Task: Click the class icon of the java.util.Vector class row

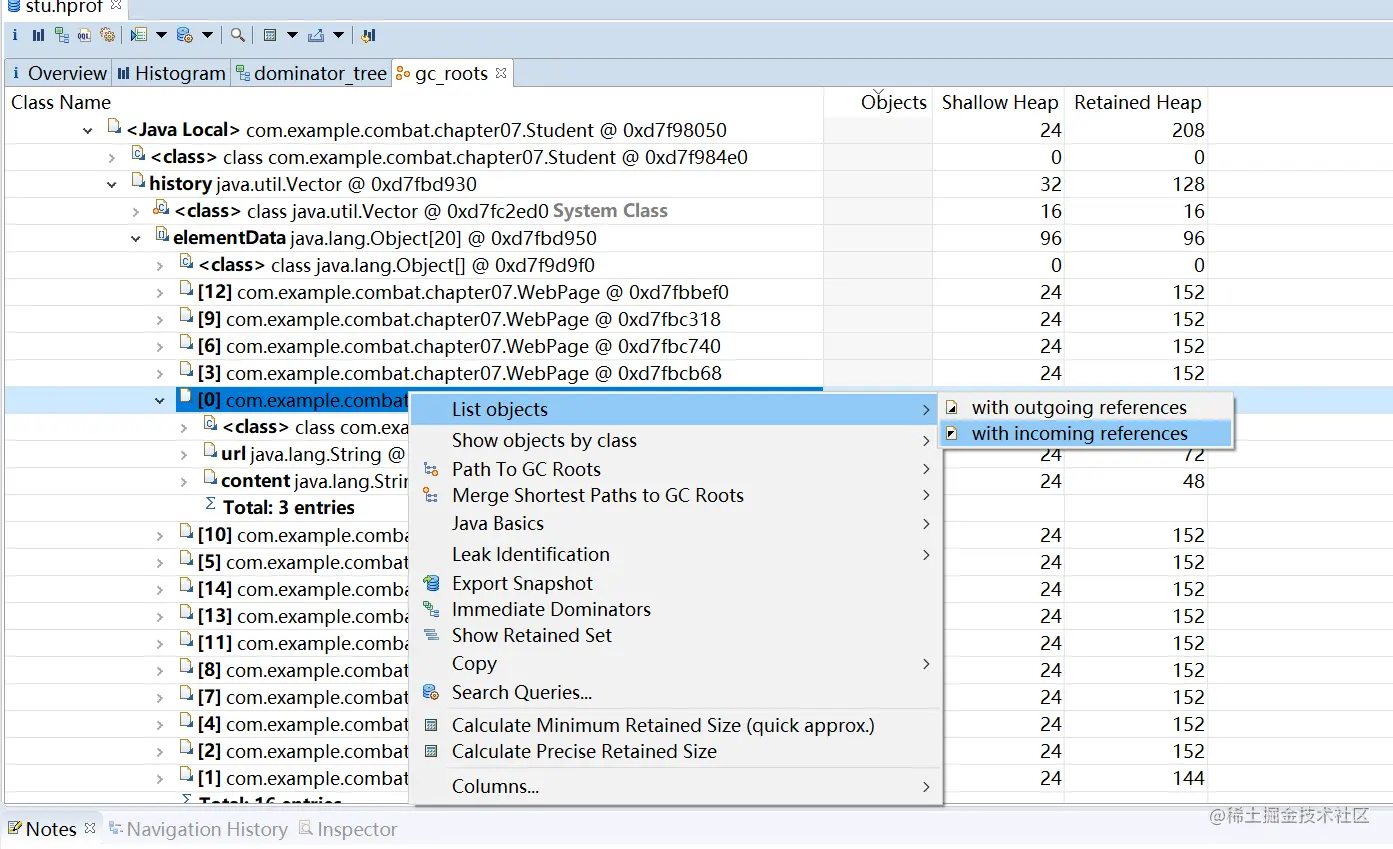Action: 161,209
